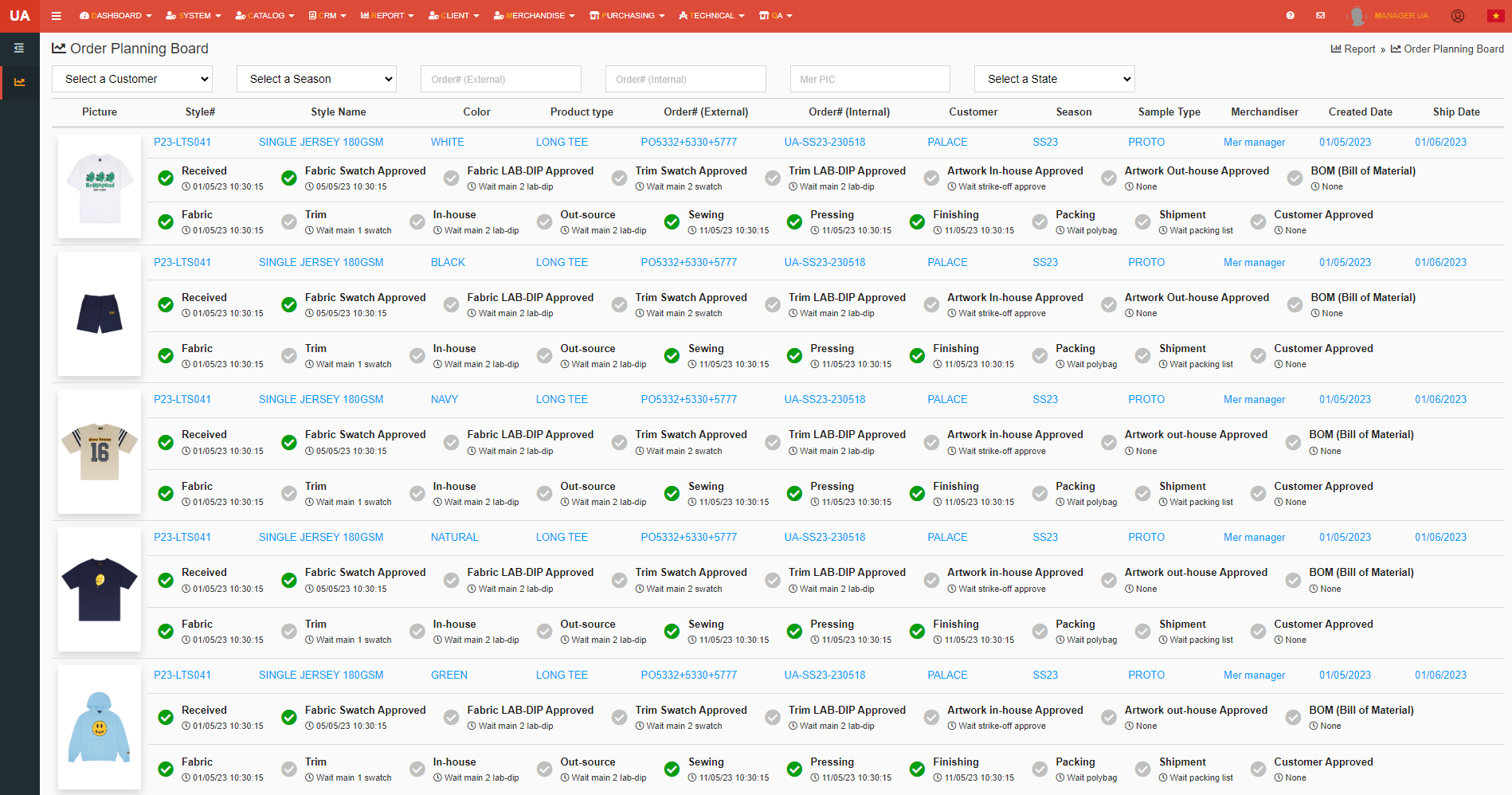The image size is (1512, 795).
Task: Collapse the sidebar using the indent icon
Action: (19, 49)
